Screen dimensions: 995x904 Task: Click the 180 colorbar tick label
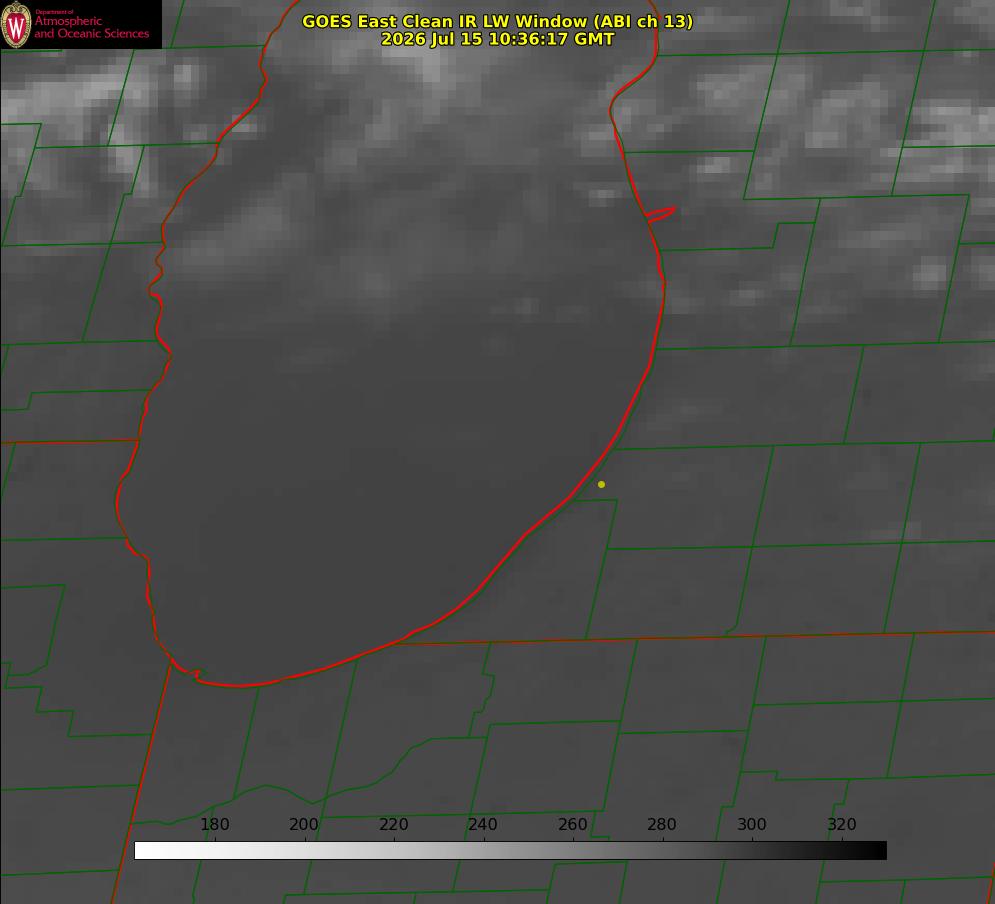click(214, 824)
